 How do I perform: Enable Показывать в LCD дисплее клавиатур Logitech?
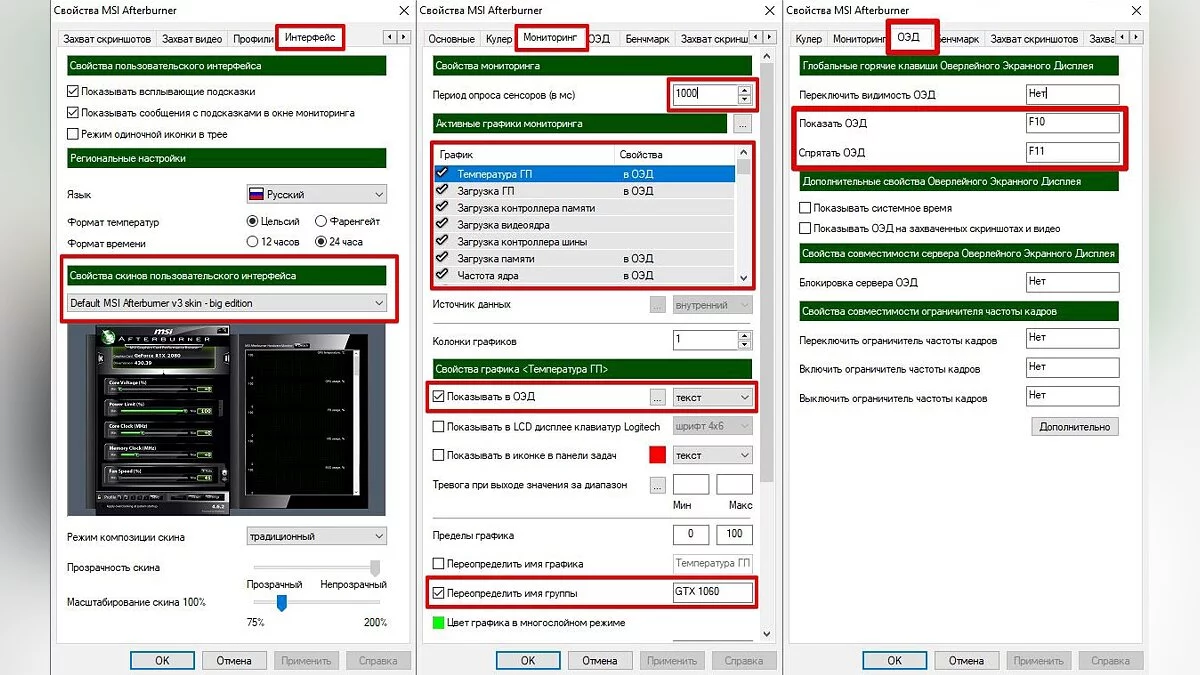pyautogui.click(x=439, y=426)
